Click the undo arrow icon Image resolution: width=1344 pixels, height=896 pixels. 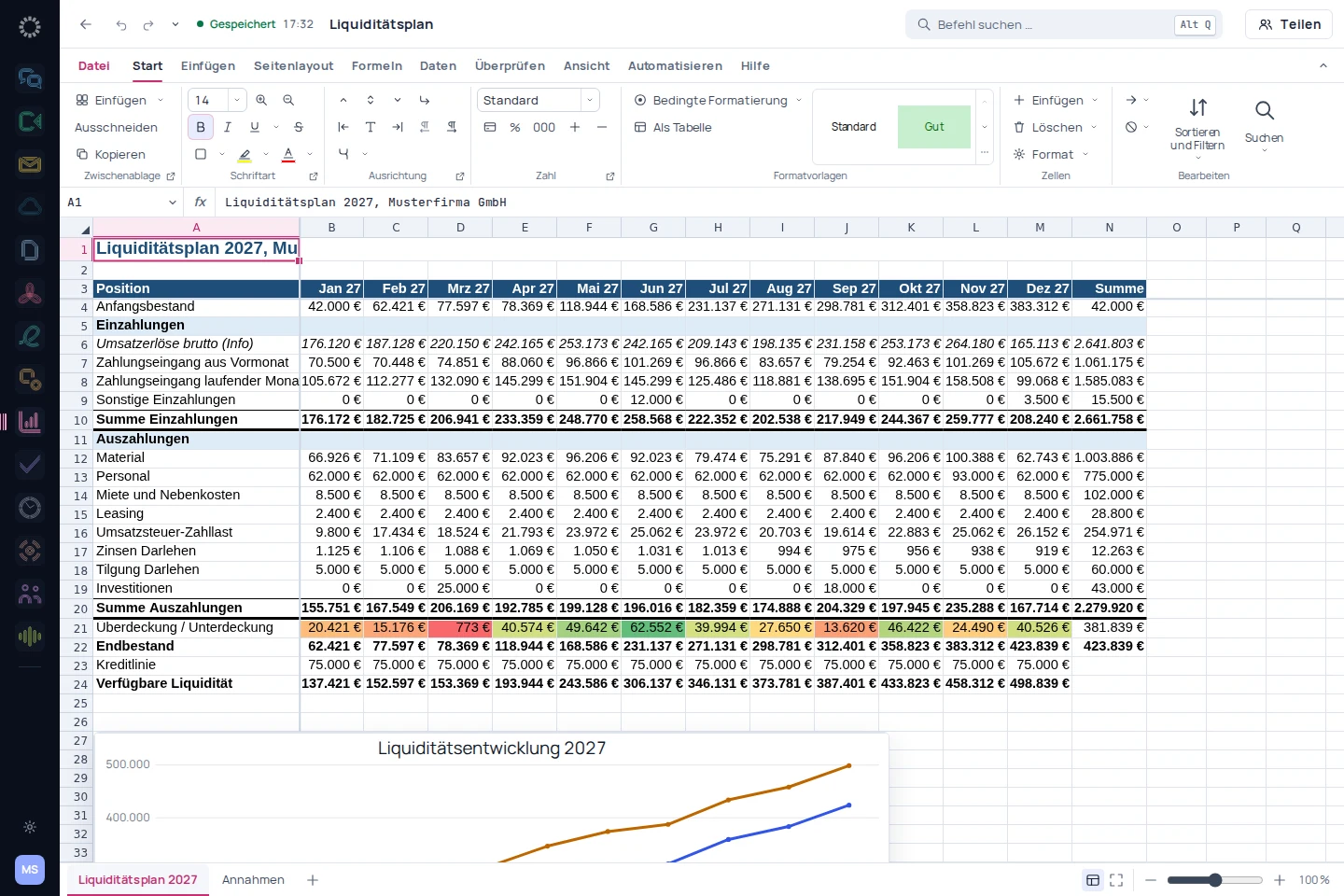121,24
